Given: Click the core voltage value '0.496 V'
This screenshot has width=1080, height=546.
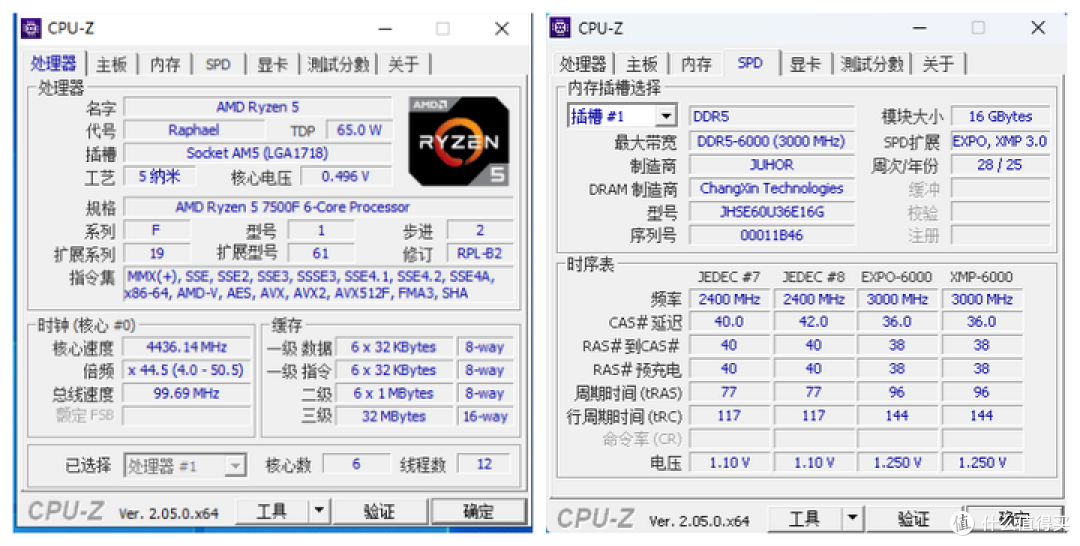Looking at the screenshot, I should pyautogui.click(x=346, y=176).
